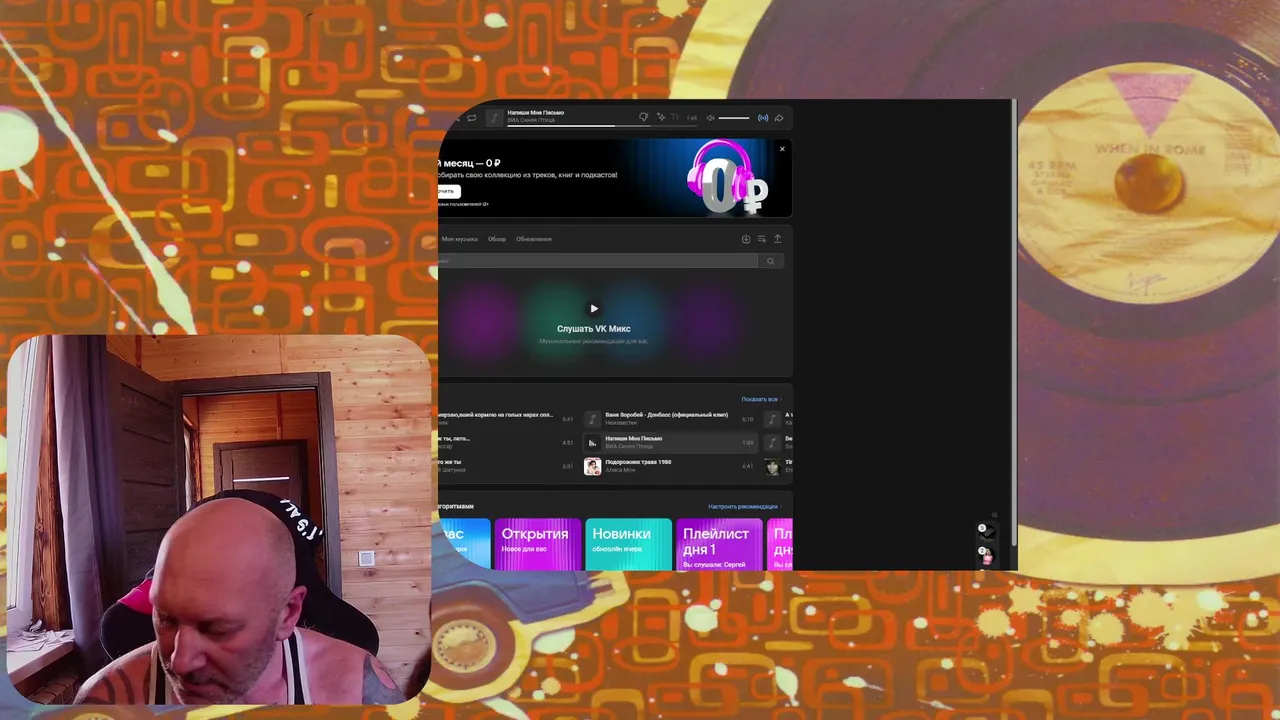Click artist ВИА Синяя Птица in player bar
The width and height of the screenshot is (1280, 720).
point(531,120)
